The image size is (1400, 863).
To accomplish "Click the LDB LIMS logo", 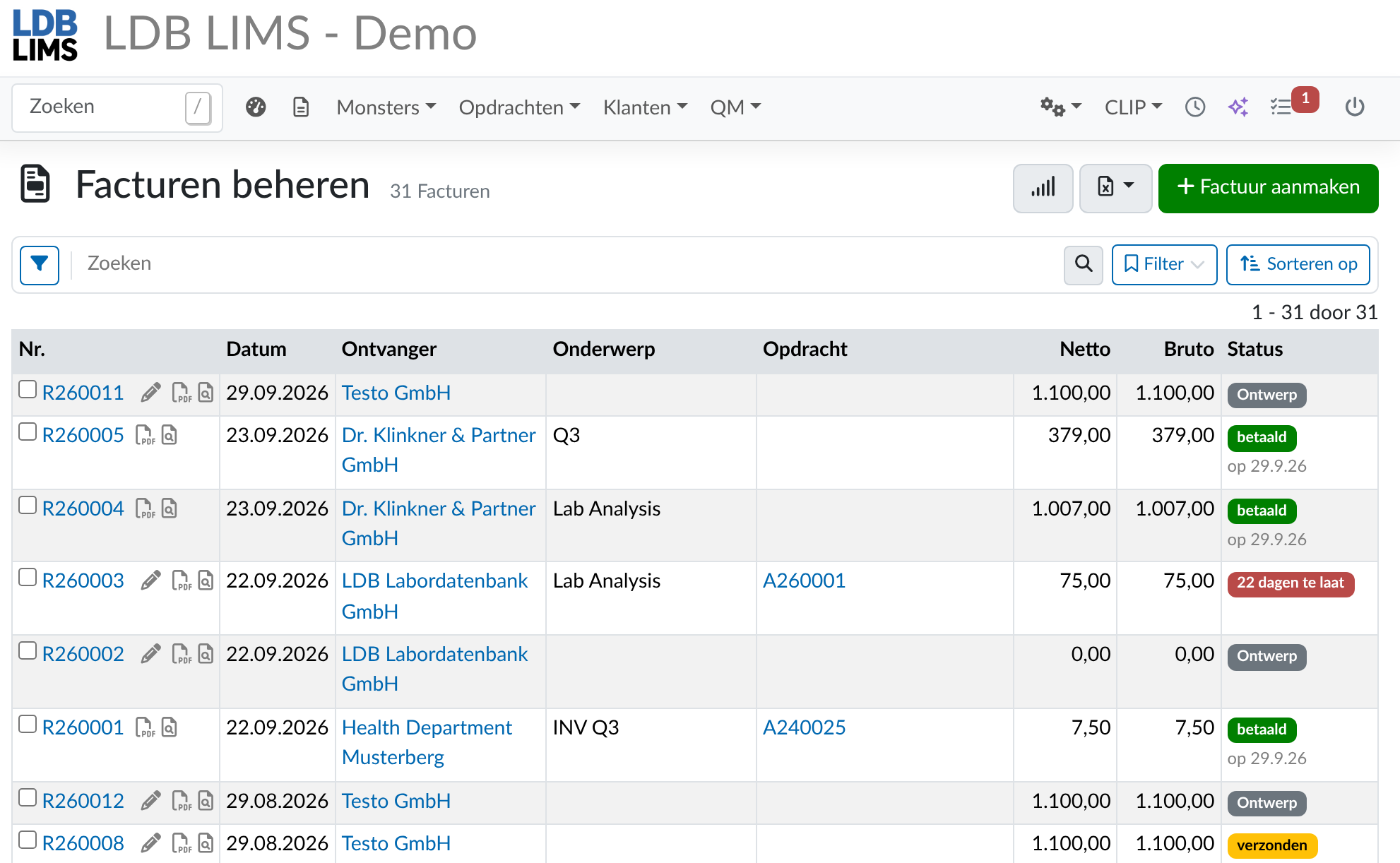I will [45, 35].
